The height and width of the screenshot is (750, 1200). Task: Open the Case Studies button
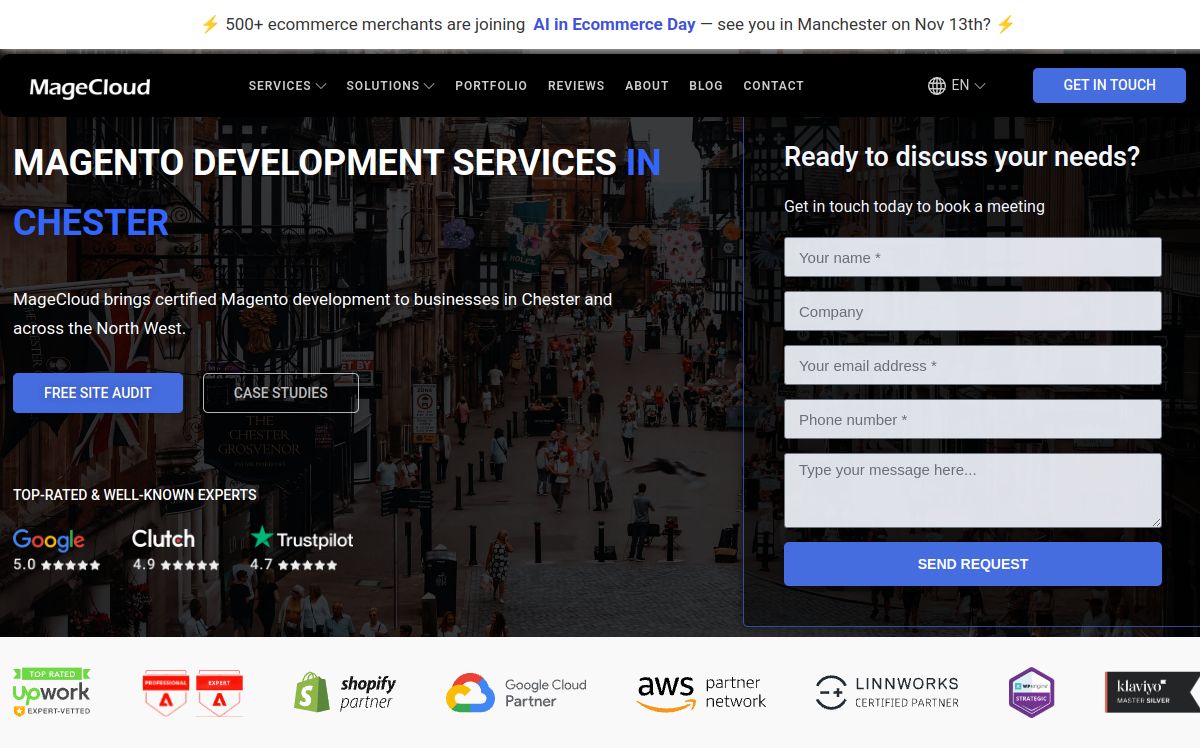coord(281,393)
